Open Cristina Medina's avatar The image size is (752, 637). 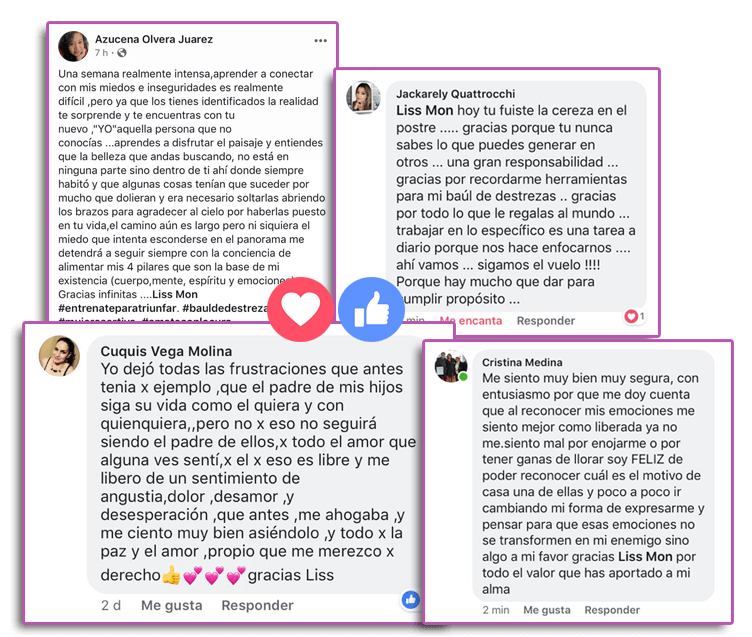point(451,366)
